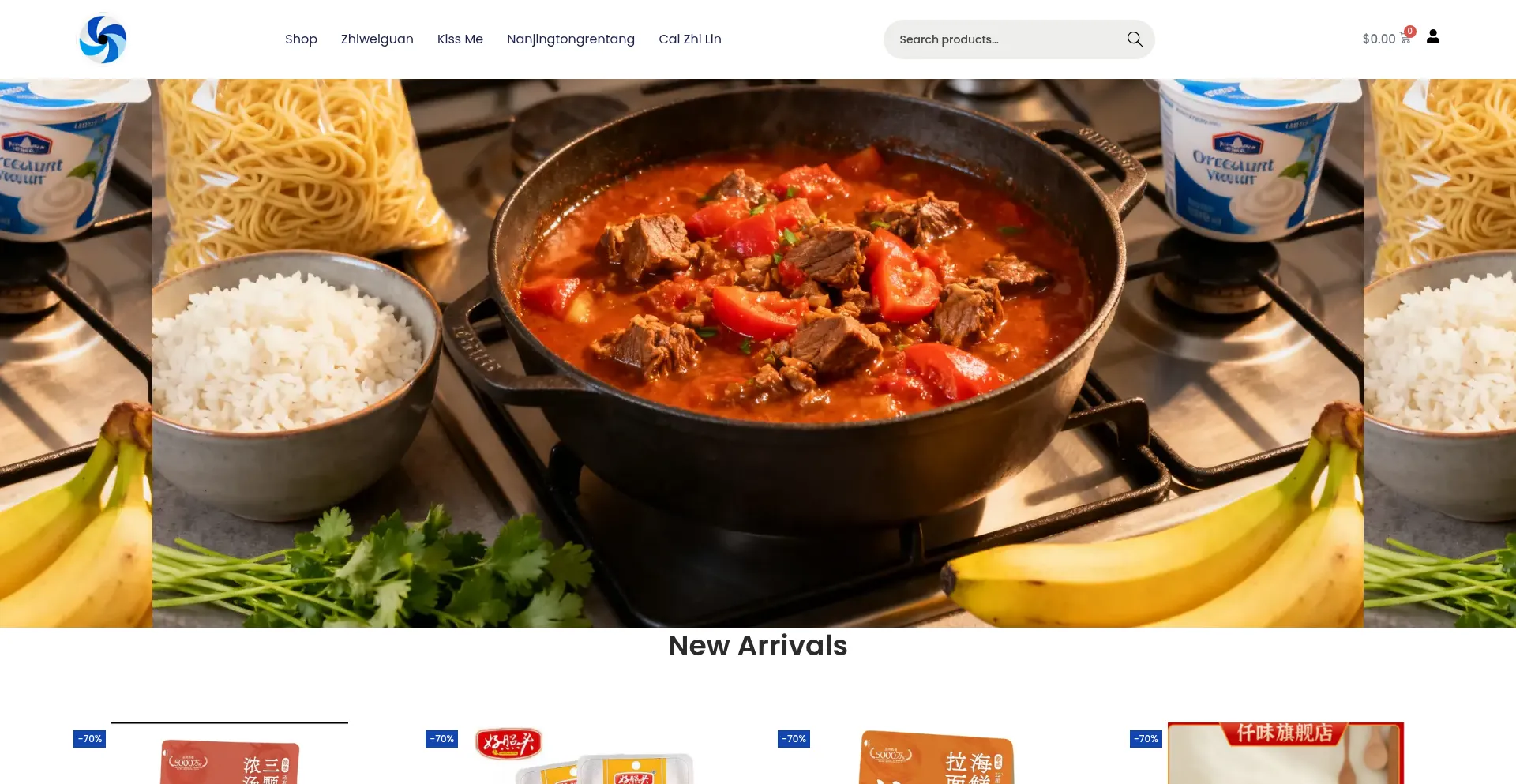Open fourth product with red banner
The image size is (1516, 784).
(x=1286, y=753)
